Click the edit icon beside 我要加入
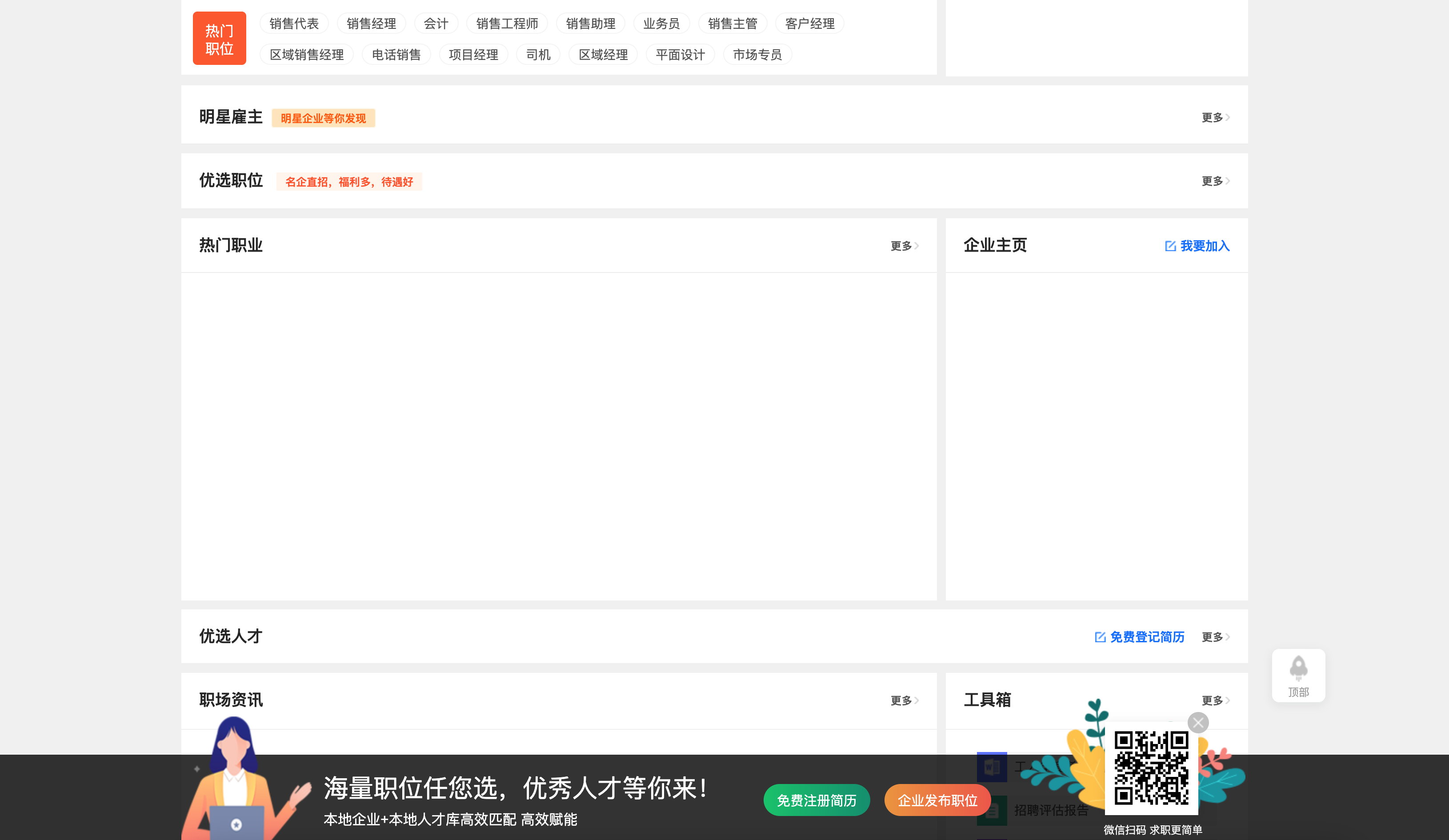This screenshot has width=1449, height=840. click(1170, 246)
